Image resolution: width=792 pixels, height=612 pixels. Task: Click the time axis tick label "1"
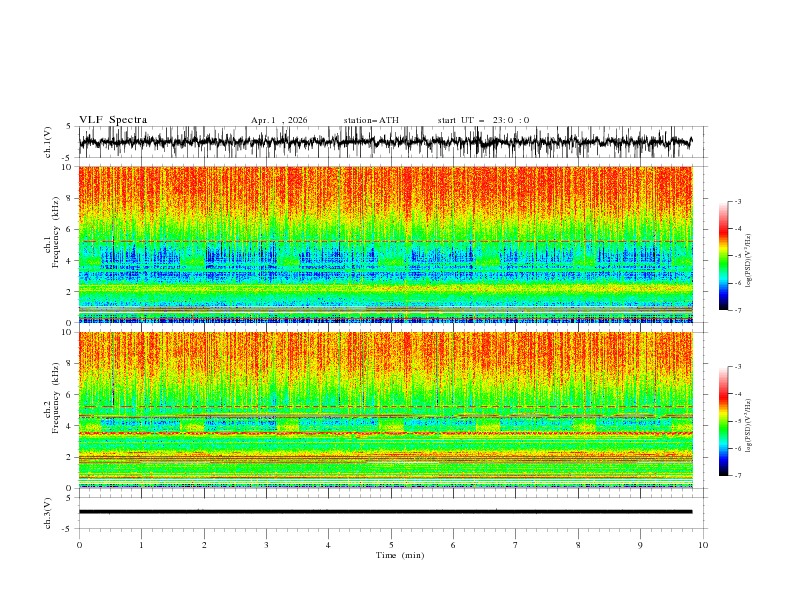point(141,545)
